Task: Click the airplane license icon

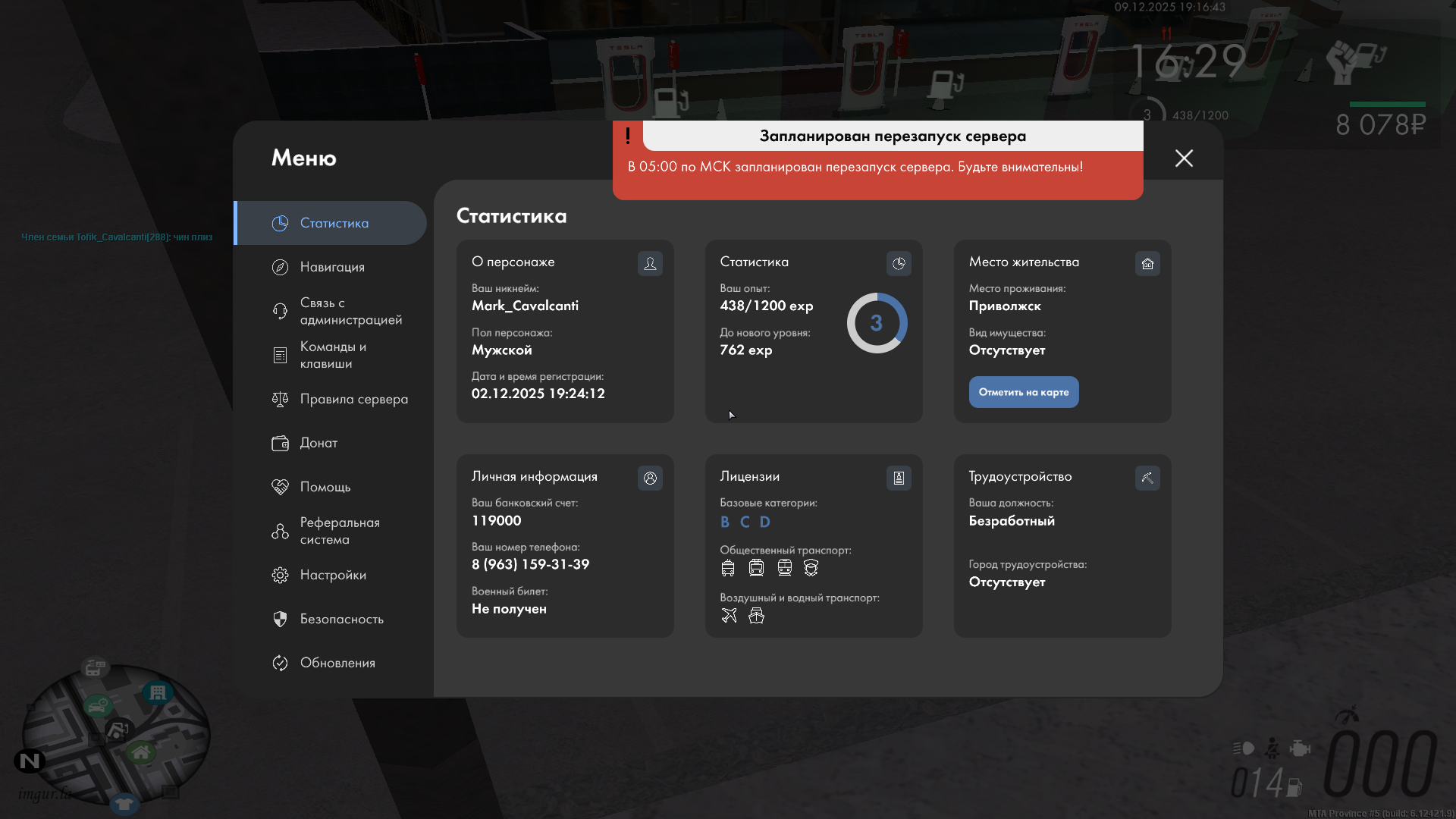Action: click(x=729, y=616)
